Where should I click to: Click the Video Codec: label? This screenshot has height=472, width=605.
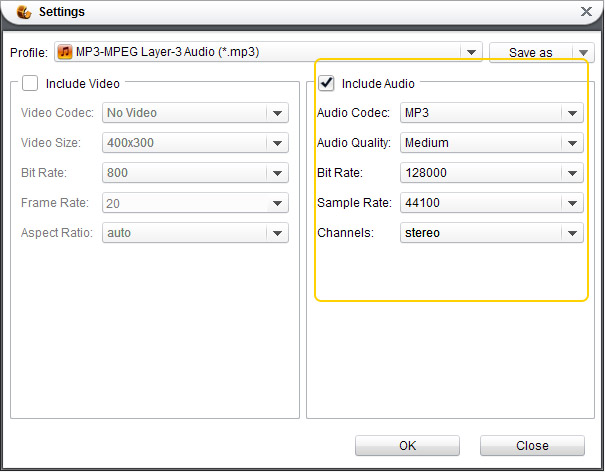[x=57, y=113]
